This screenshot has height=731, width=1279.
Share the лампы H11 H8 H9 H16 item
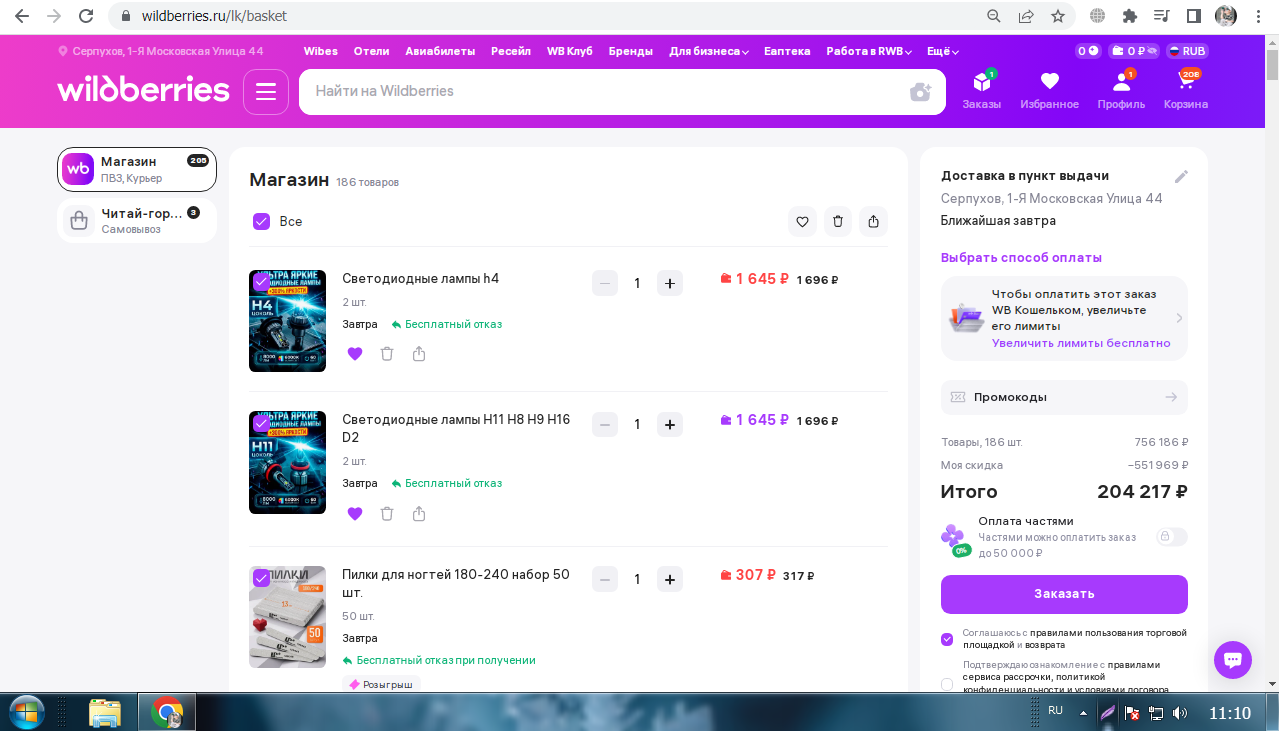[x=419, y=514]
